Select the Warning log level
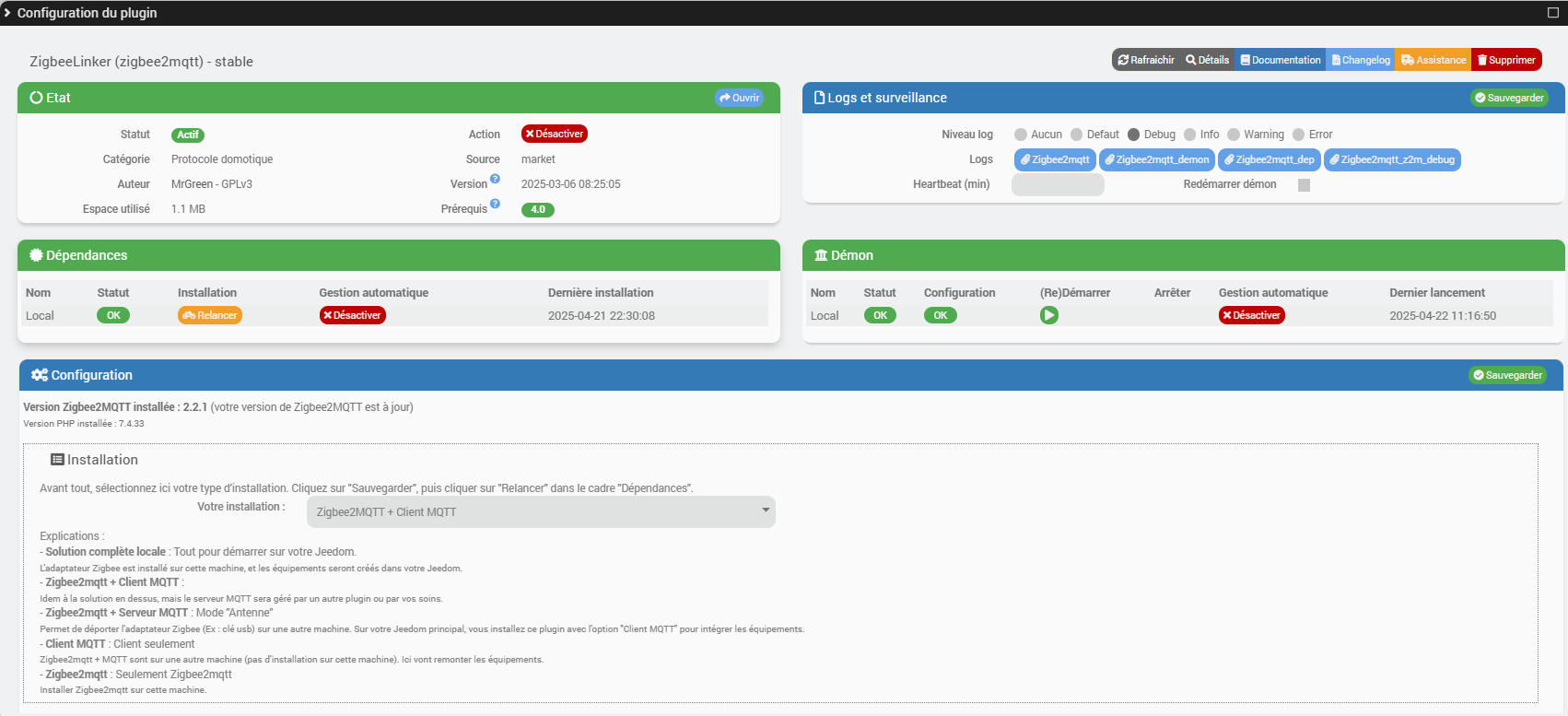Image resolution: width=1568 pixels, height=716 pixels. [x=1234, y=135]
